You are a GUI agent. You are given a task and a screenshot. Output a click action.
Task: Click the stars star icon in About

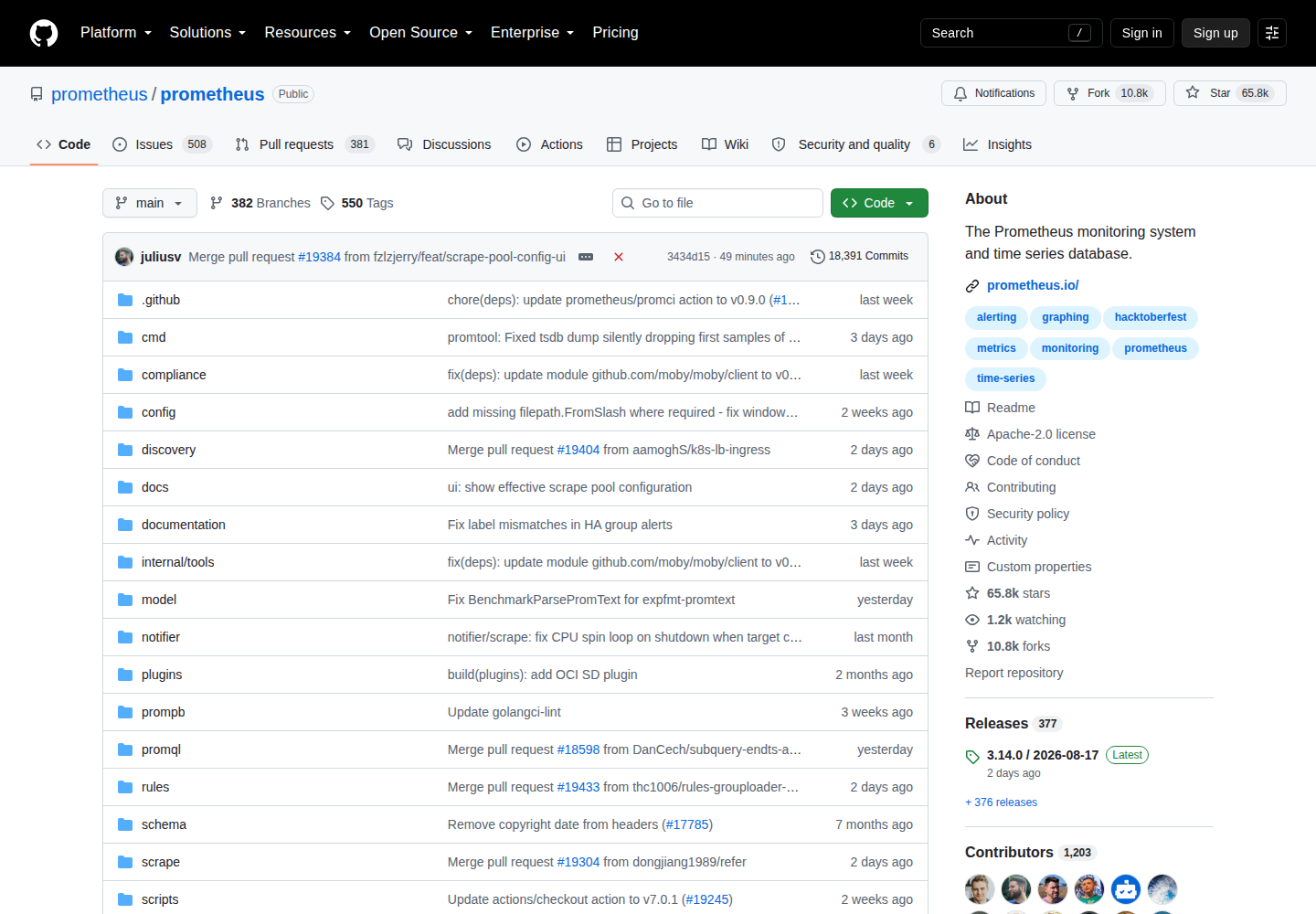(972, 593)
